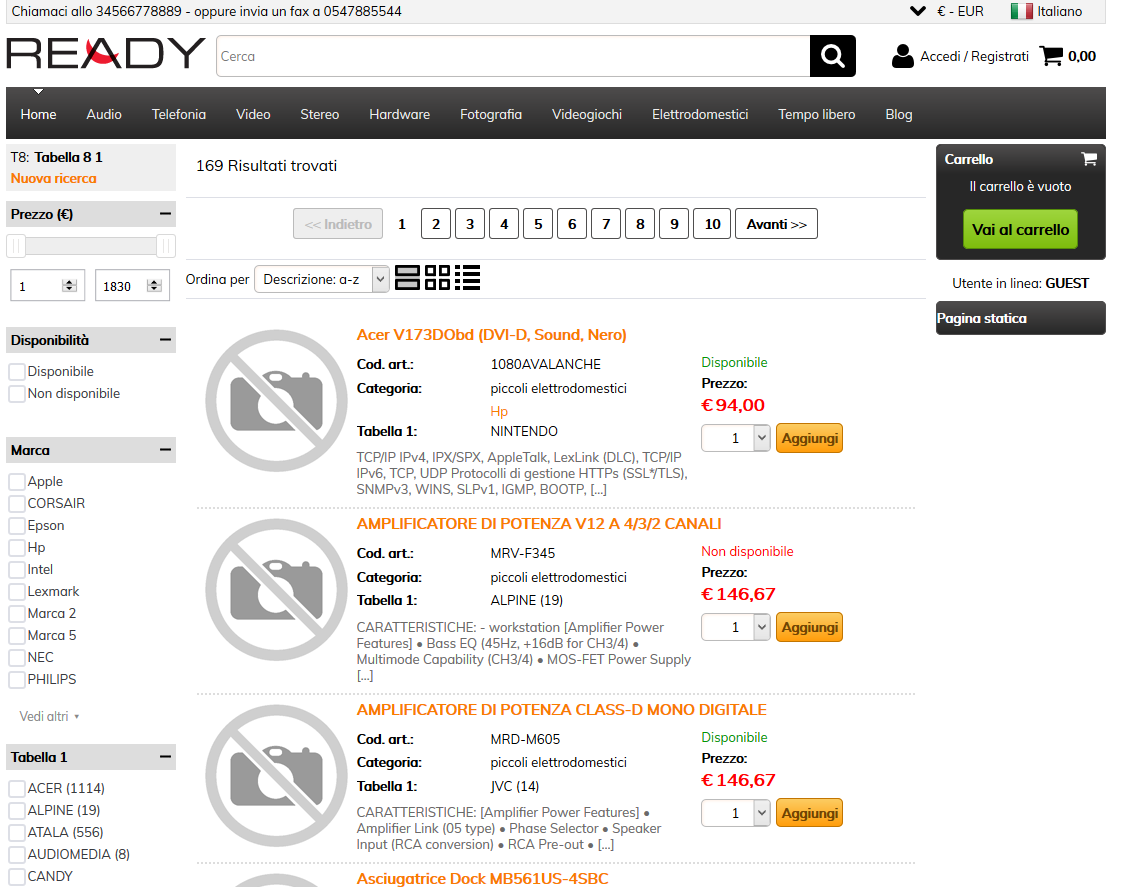Viewport: 1137px width, 887px height.
Task: Open the Elettrodomestici menu category
Action: (x=700, y=114)
